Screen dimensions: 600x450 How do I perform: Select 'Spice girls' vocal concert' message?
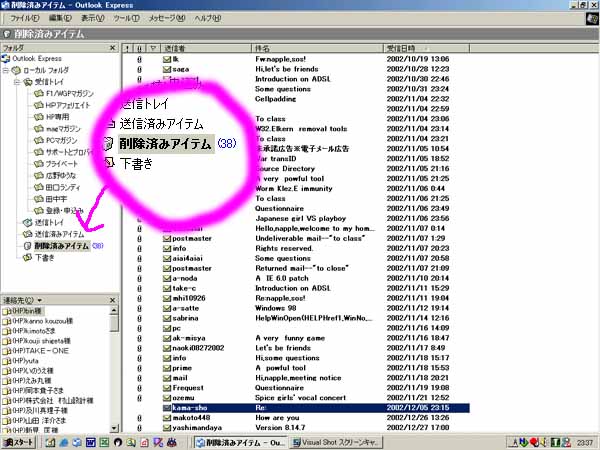point(300,398)
